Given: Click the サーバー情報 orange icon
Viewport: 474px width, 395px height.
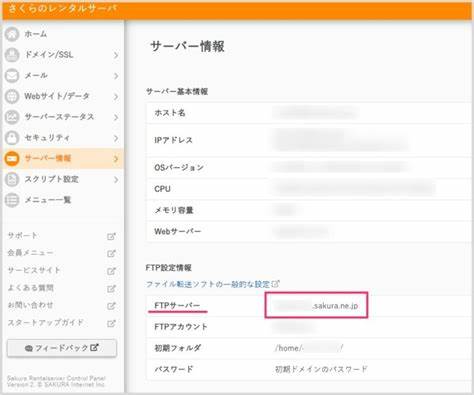Looking at the screenshot, I should (12, 158).
